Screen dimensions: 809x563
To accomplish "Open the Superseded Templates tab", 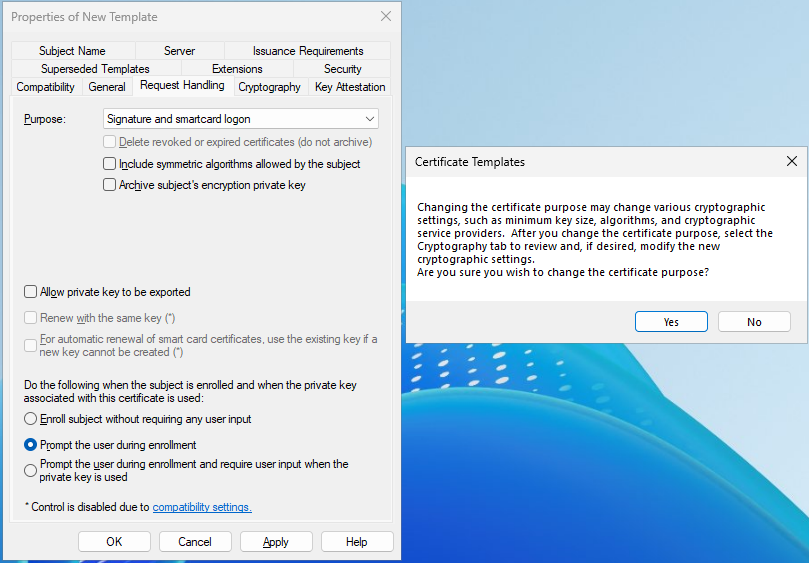I will 95,69.
